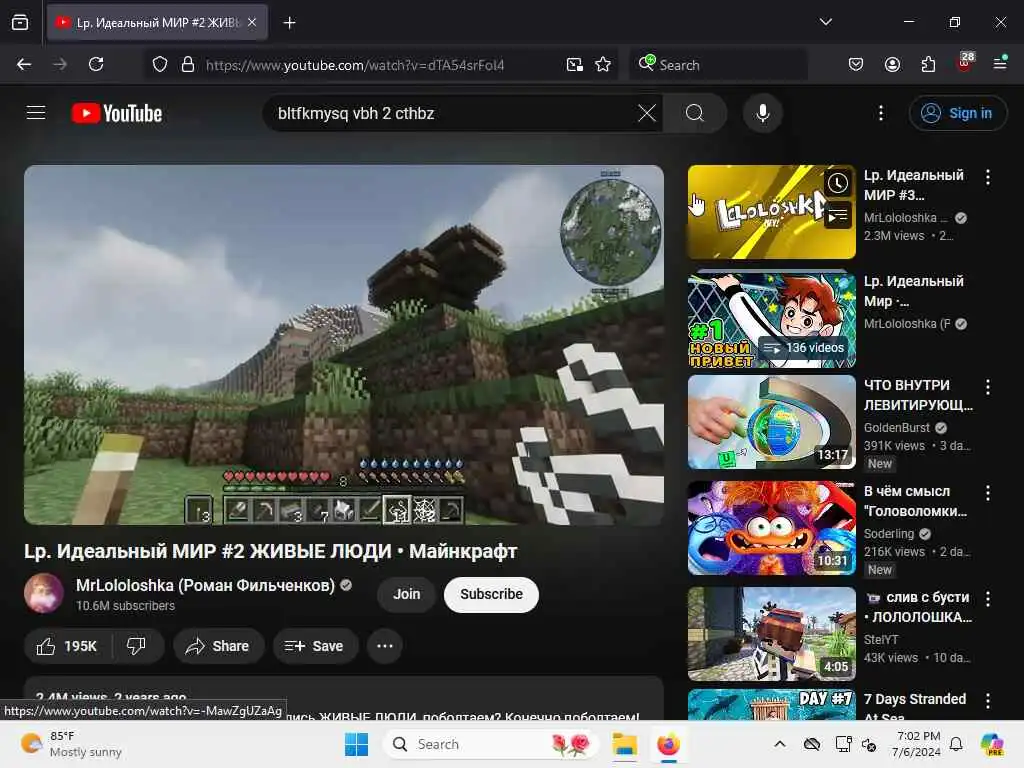Share this video
The width and height of the screenshot is (1024, 768).
(218, 646)
